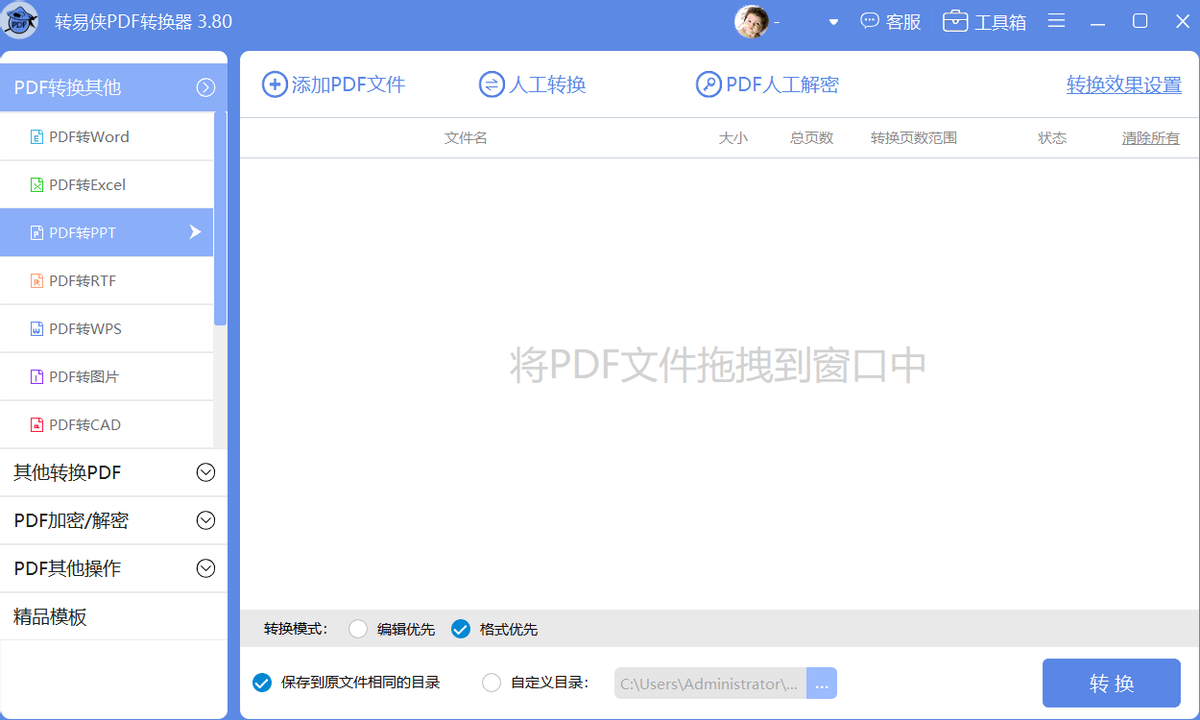Click the 将PDF文件拖拽到窗口中 drop area

(x=718, y=365)
